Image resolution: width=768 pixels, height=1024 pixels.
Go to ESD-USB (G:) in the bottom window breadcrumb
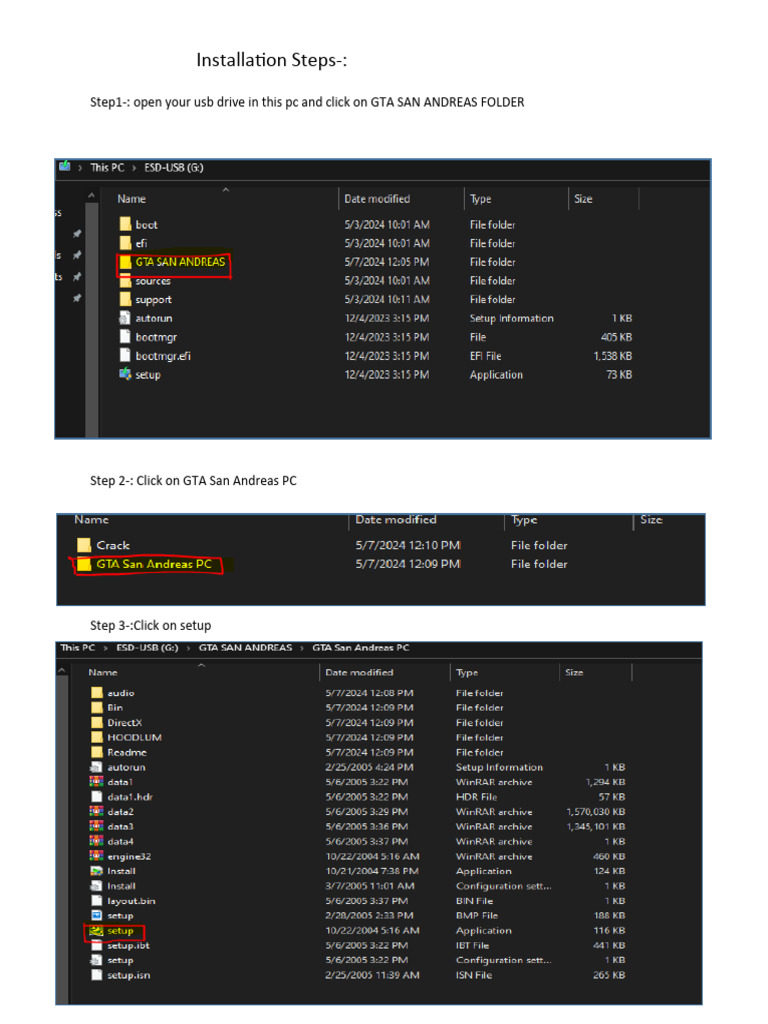(x=147, y=648)
